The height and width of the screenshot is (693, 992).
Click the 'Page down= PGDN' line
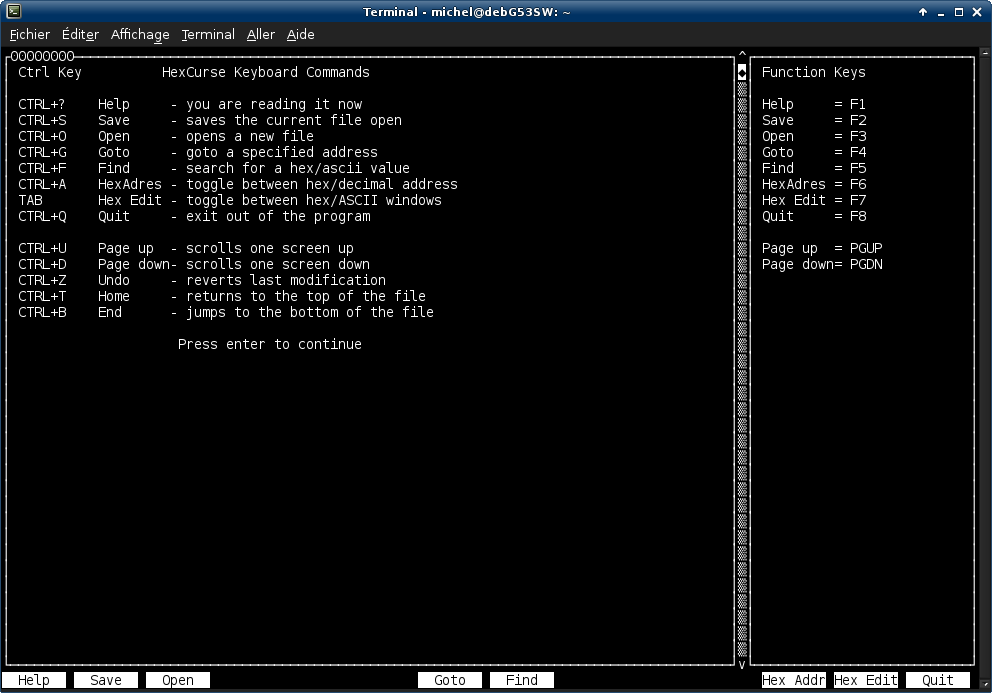(822, 265)
